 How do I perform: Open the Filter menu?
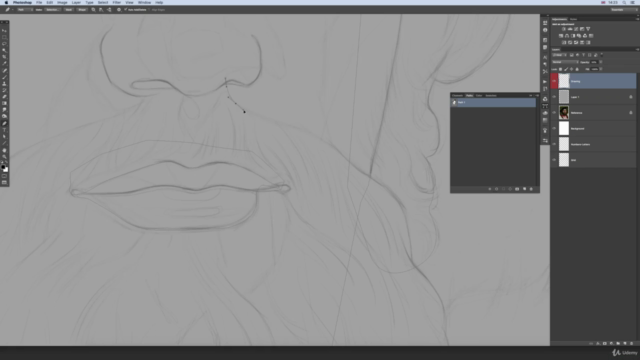(116, 2)
